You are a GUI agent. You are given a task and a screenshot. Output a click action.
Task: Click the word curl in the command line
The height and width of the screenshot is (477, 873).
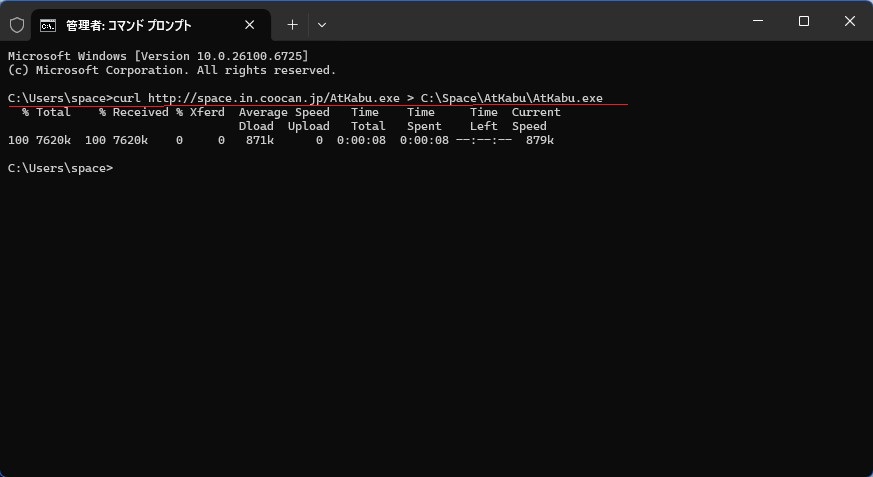tap(128, 98)
